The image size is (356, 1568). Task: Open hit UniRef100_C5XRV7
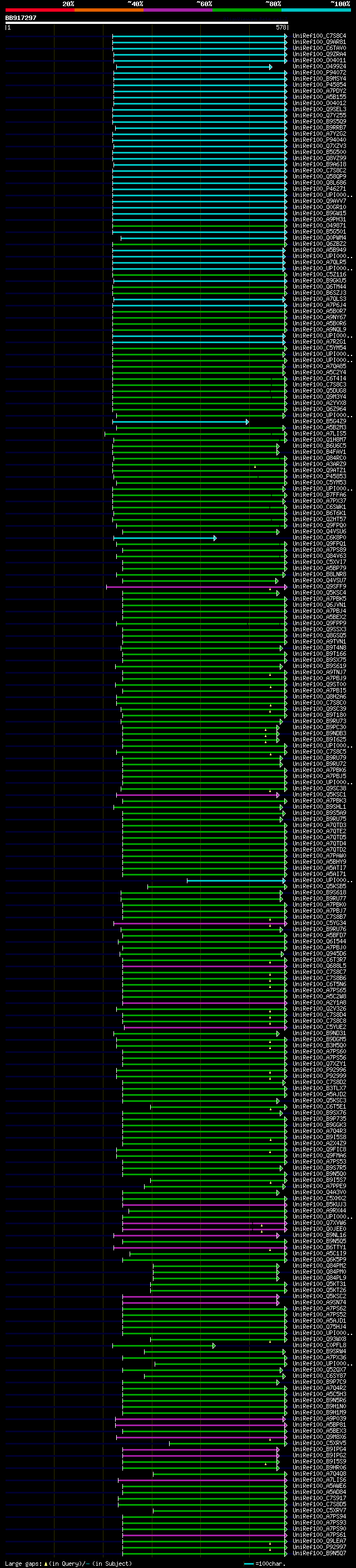319,1511
